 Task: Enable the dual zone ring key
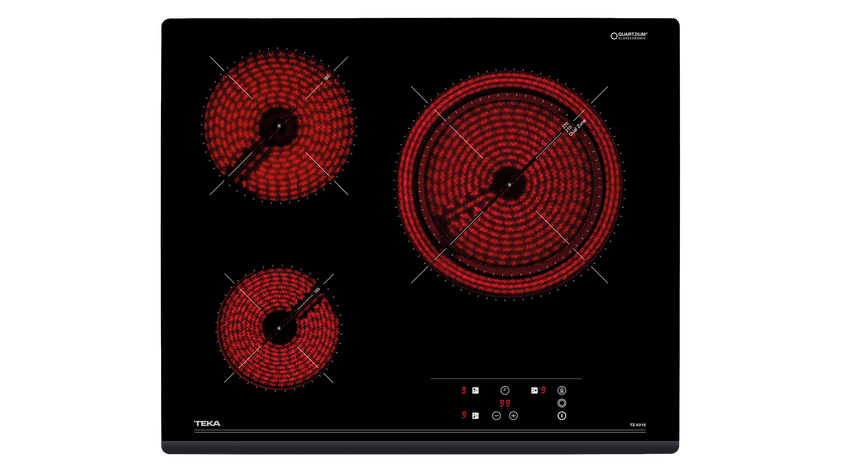(562, 403)
